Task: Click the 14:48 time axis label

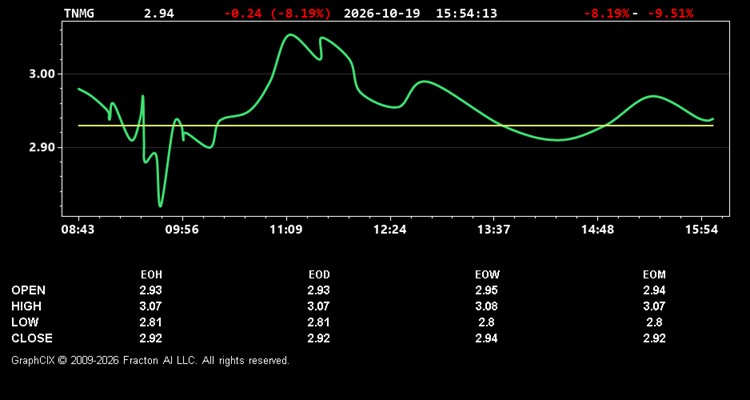Action: (597, 230)
